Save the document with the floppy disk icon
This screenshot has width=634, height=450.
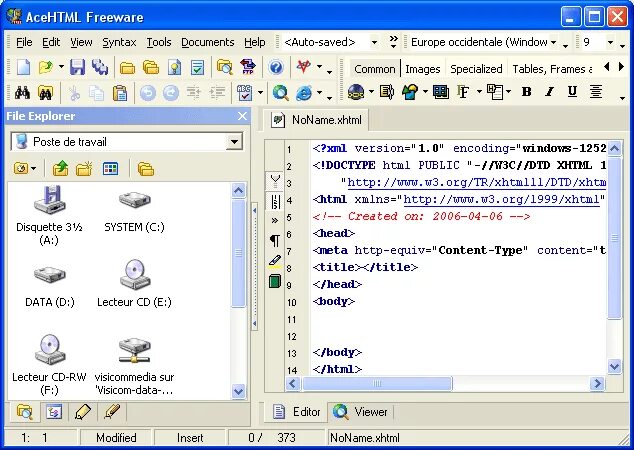pyautogui.click(x=77, y=67)
